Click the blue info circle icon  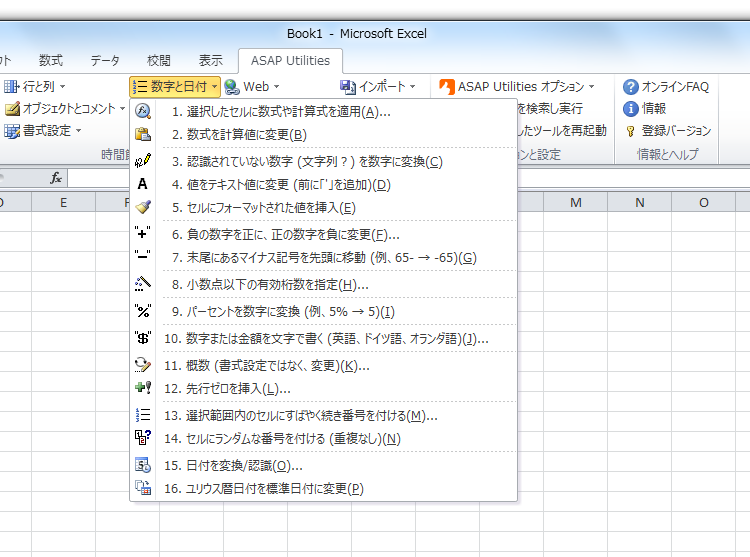[630, 109]
